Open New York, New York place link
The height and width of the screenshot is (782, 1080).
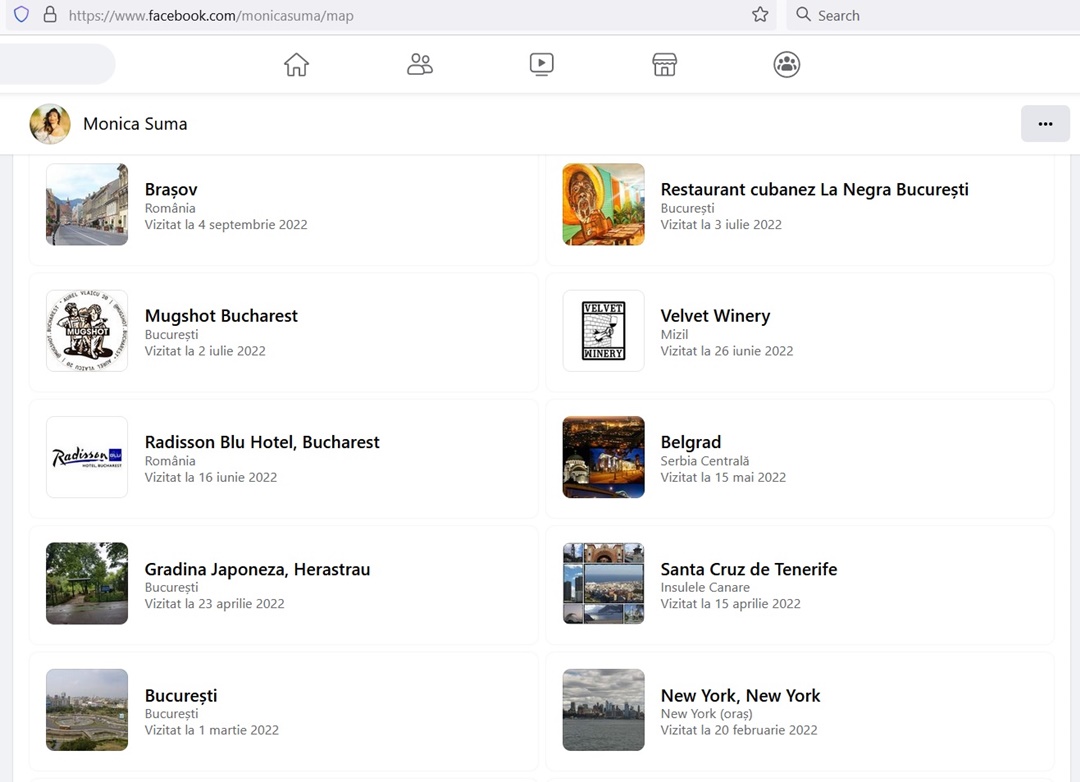click(x=740, y=696)
